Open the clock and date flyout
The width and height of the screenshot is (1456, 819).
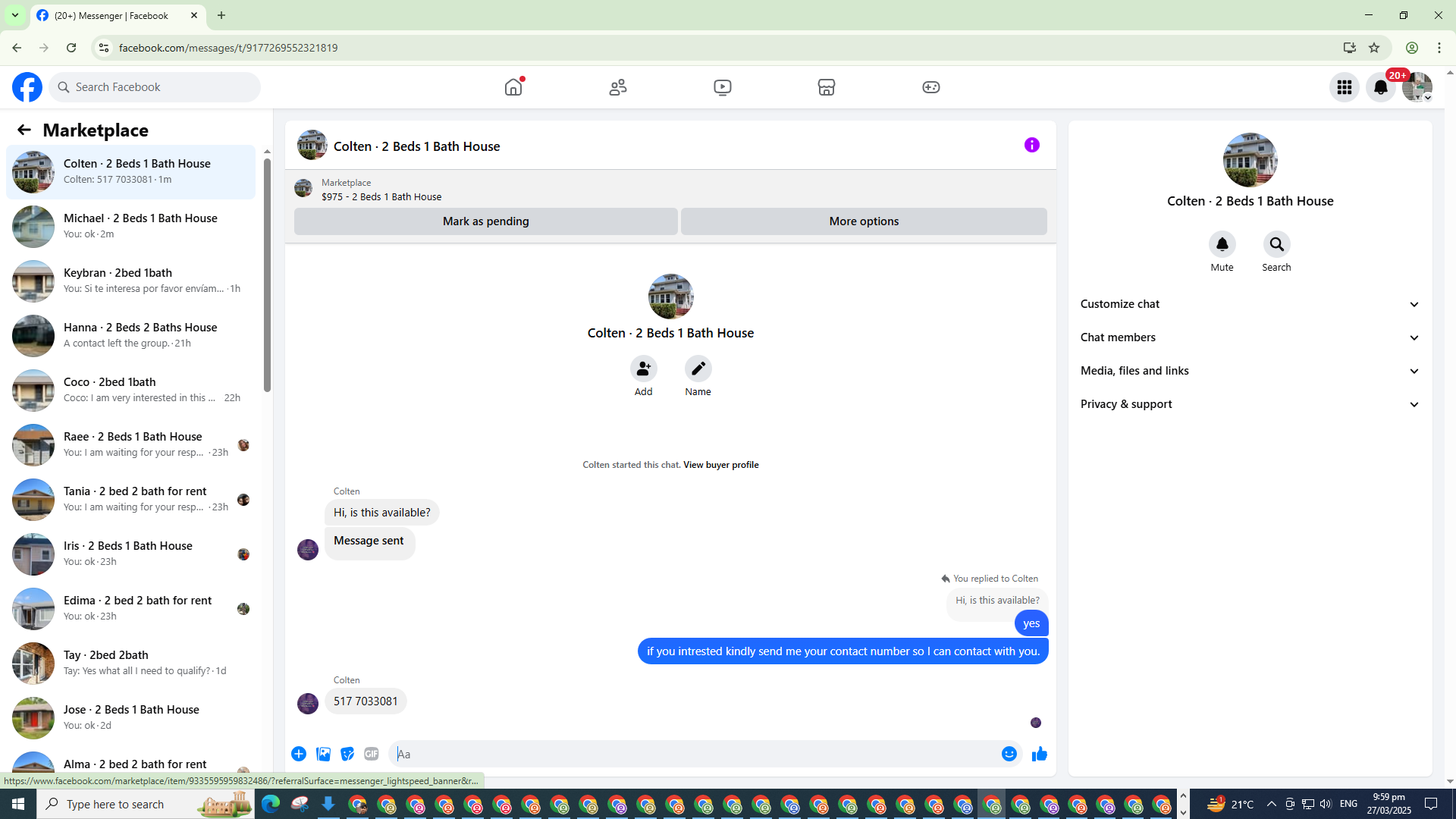pos(1389,804)
